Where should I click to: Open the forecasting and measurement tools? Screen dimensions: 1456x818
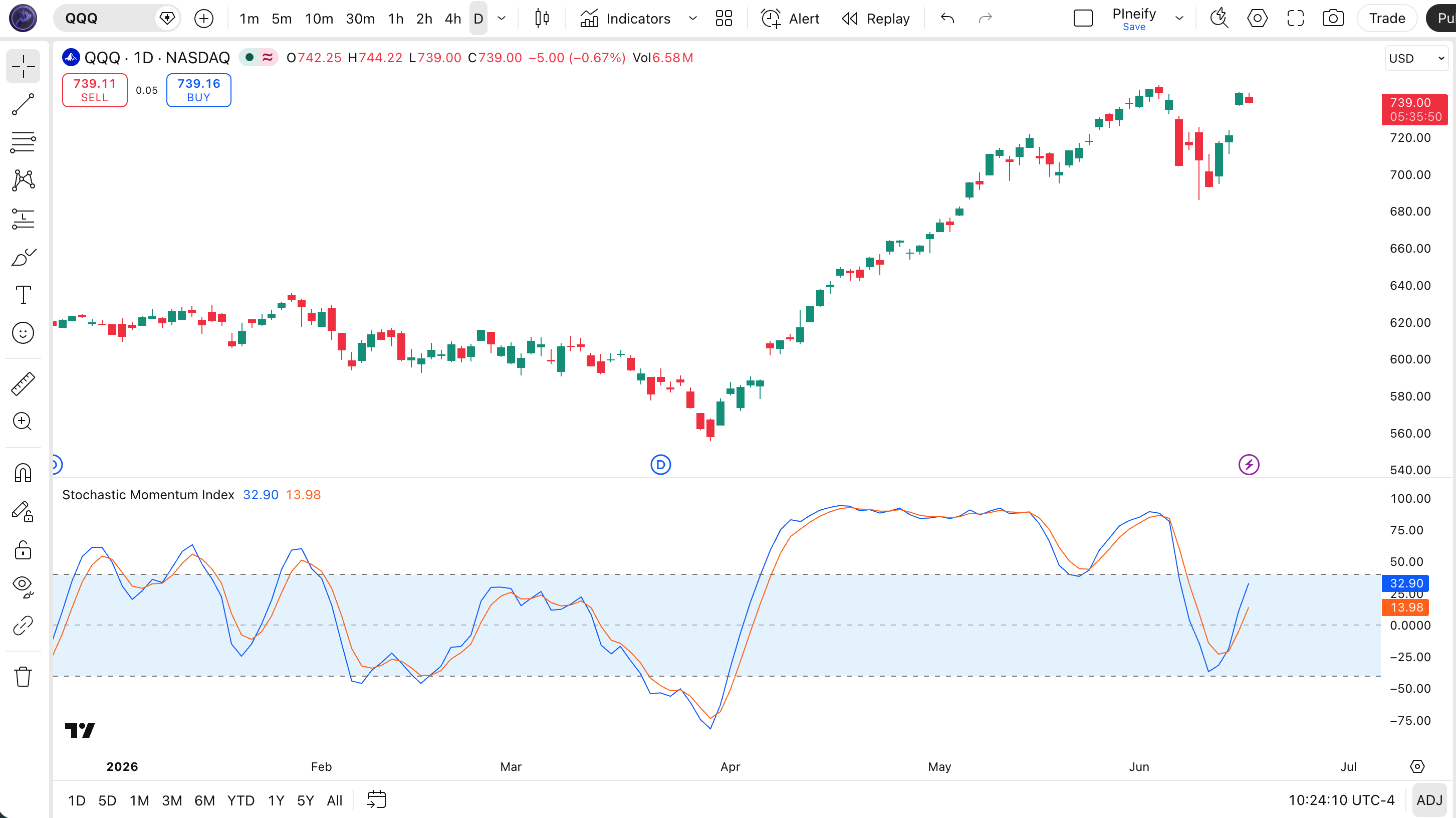23,219
